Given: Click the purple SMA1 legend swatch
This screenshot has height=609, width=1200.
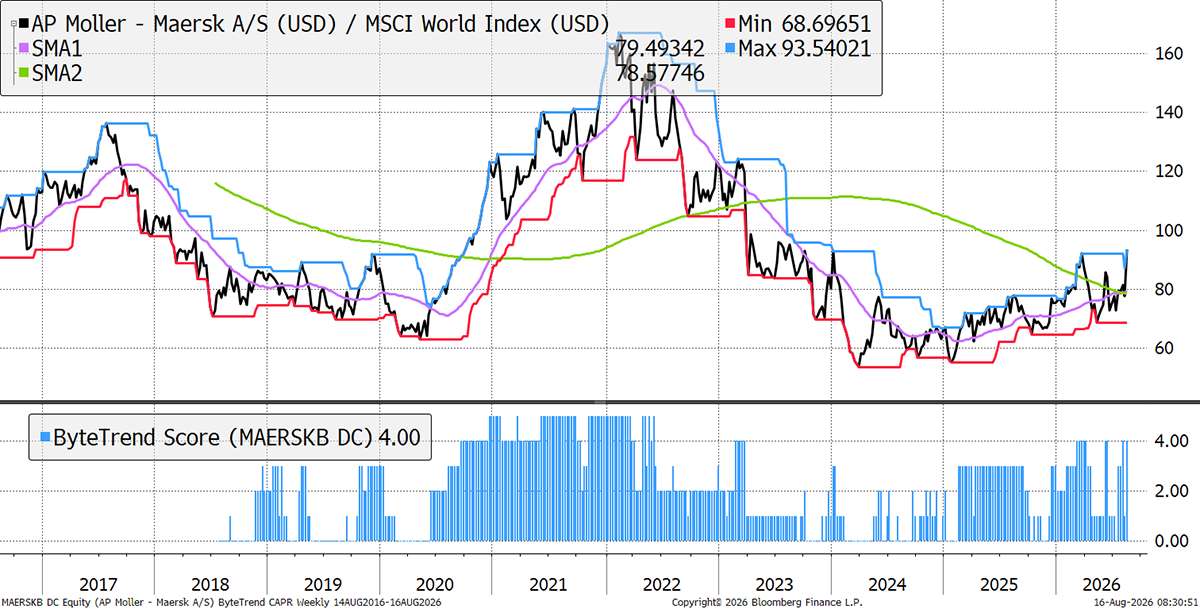Looking at the screenshot, I should (x=25, y=48).
